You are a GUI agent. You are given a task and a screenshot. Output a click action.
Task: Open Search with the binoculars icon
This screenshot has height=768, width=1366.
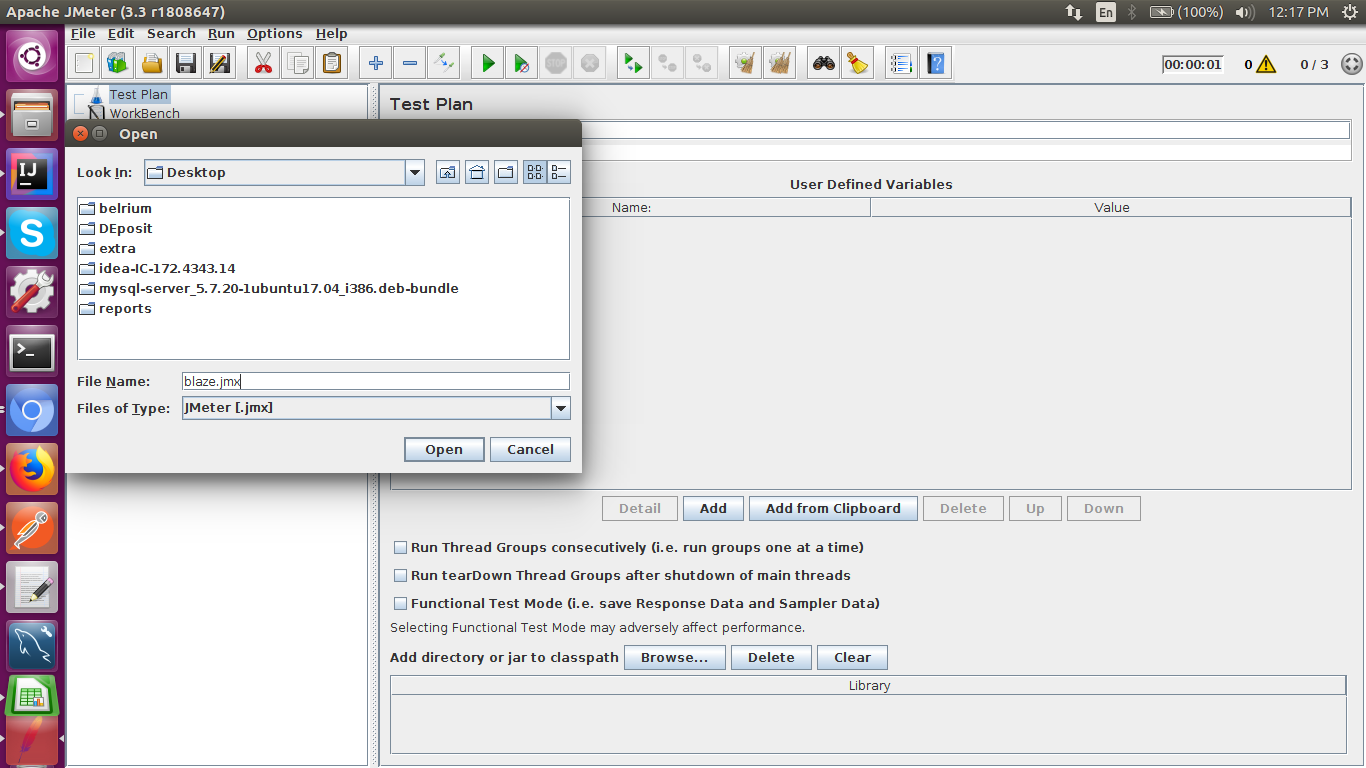[824, 64]
